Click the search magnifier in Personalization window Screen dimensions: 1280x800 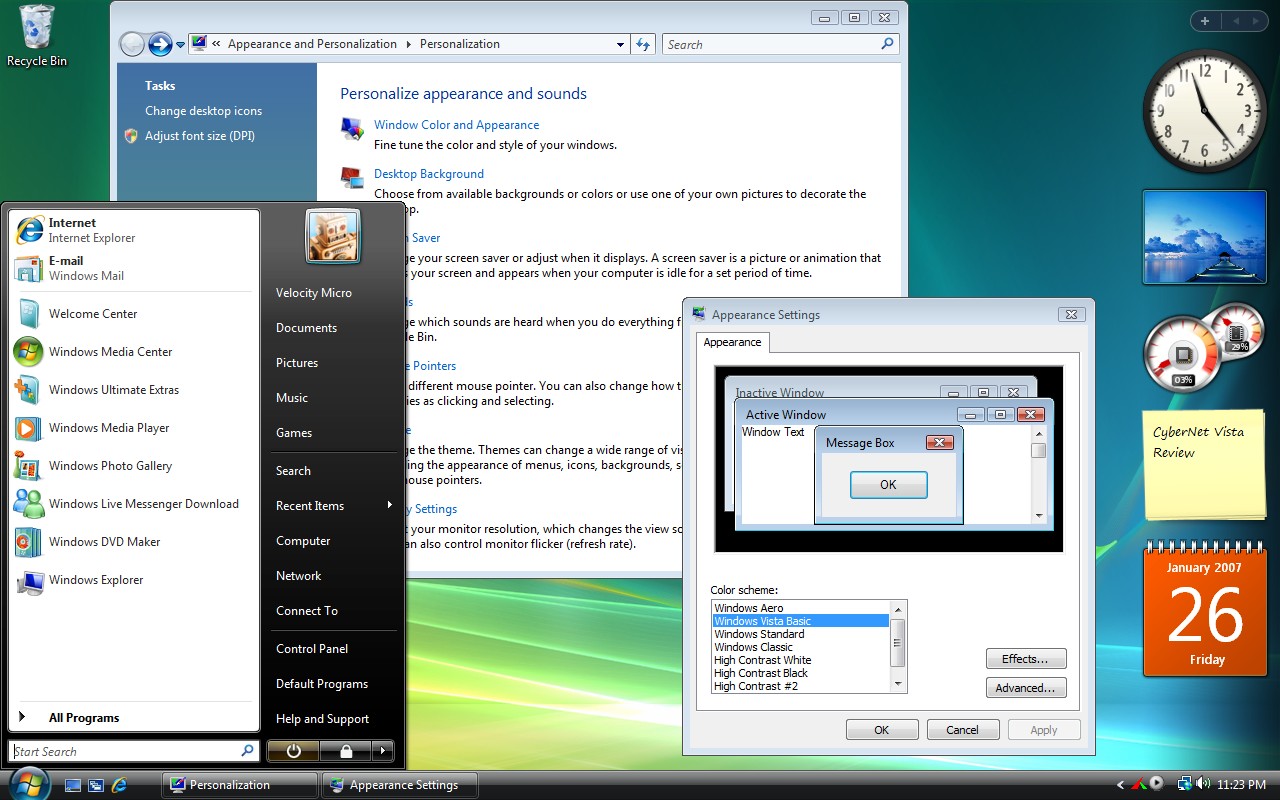(x=887, y=44)
